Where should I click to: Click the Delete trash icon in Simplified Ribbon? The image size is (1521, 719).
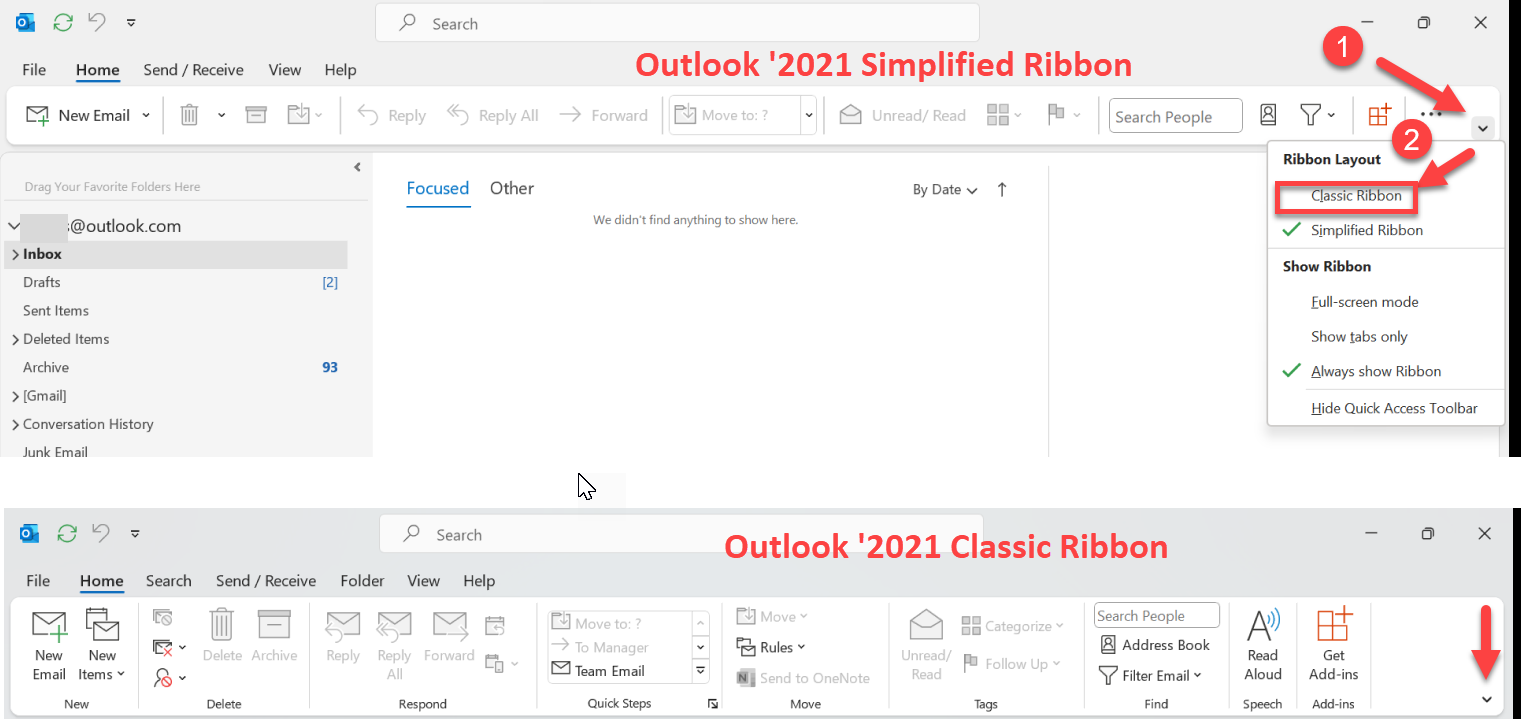pyautogui.click(x=189, y=115)
